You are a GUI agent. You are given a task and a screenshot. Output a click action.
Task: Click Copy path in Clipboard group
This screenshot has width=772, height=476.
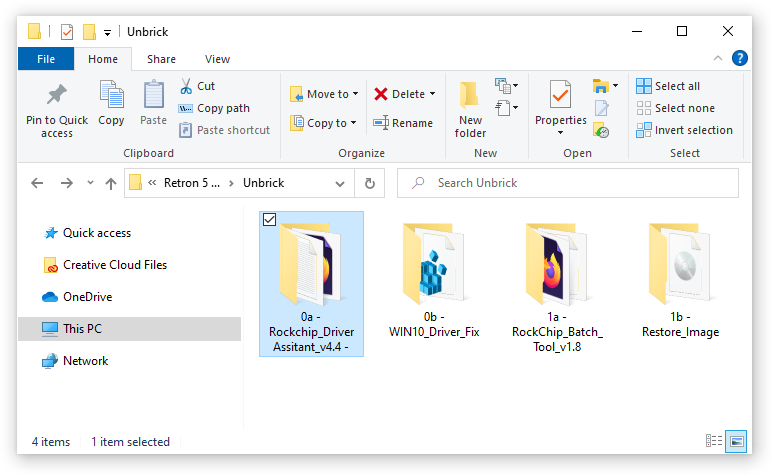point(214,108)
